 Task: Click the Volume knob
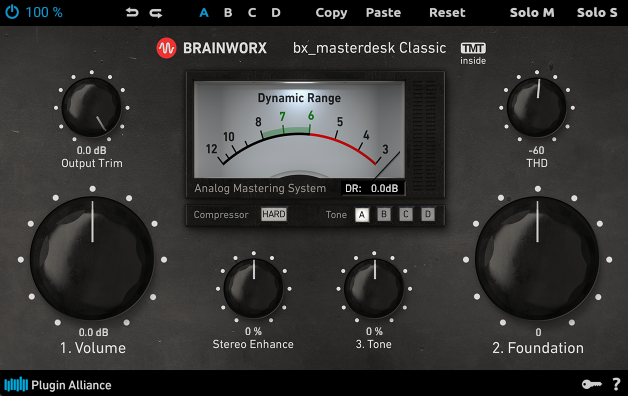click(x=93, y=258)
